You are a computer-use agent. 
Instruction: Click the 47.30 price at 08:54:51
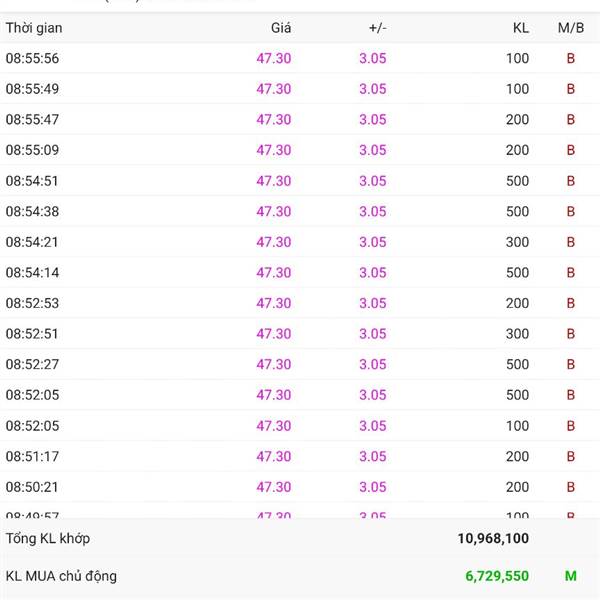point(273,181)
